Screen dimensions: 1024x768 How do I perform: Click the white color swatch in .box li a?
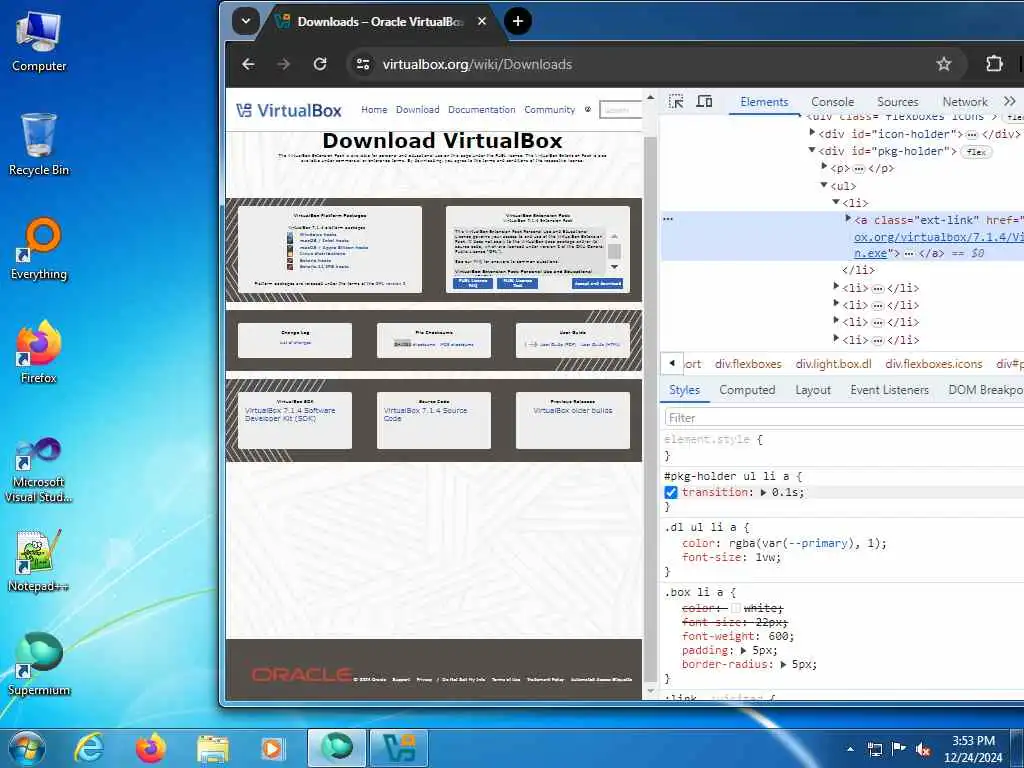736,608
